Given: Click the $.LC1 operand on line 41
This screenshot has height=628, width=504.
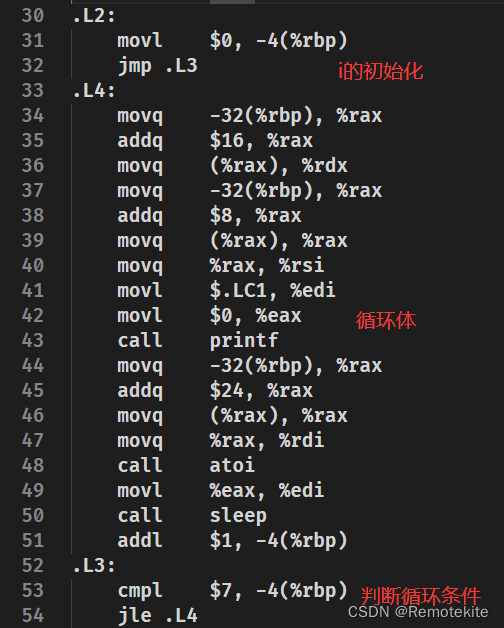Looking at the screenshot, I should (x=238, y=290).
